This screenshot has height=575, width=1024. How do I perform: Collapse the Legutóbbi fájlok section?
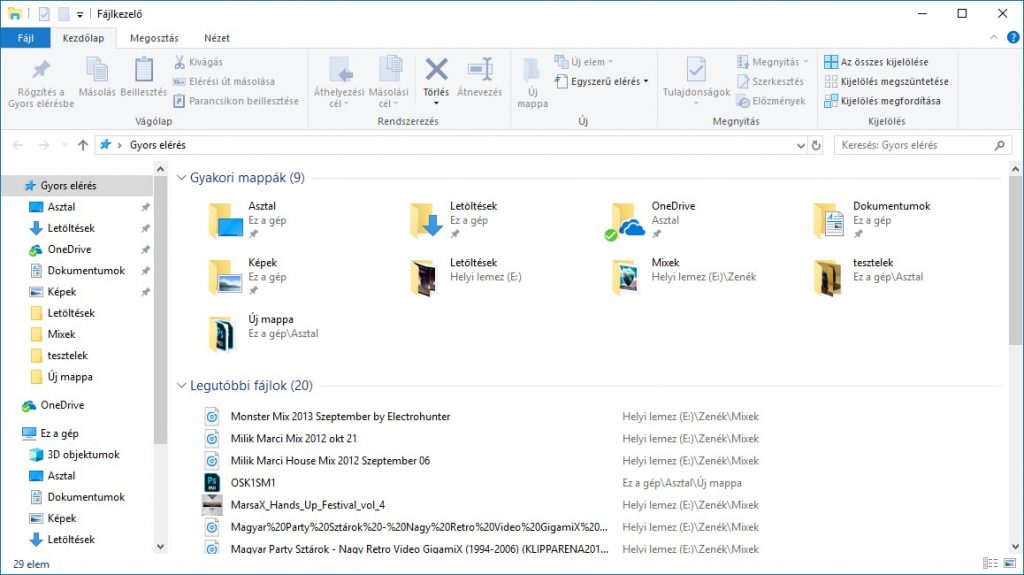182,386
